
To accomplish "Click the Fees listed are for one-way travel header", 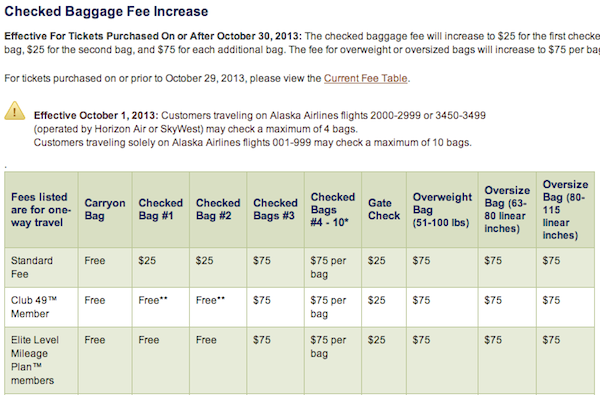I will tap(41, 209).
